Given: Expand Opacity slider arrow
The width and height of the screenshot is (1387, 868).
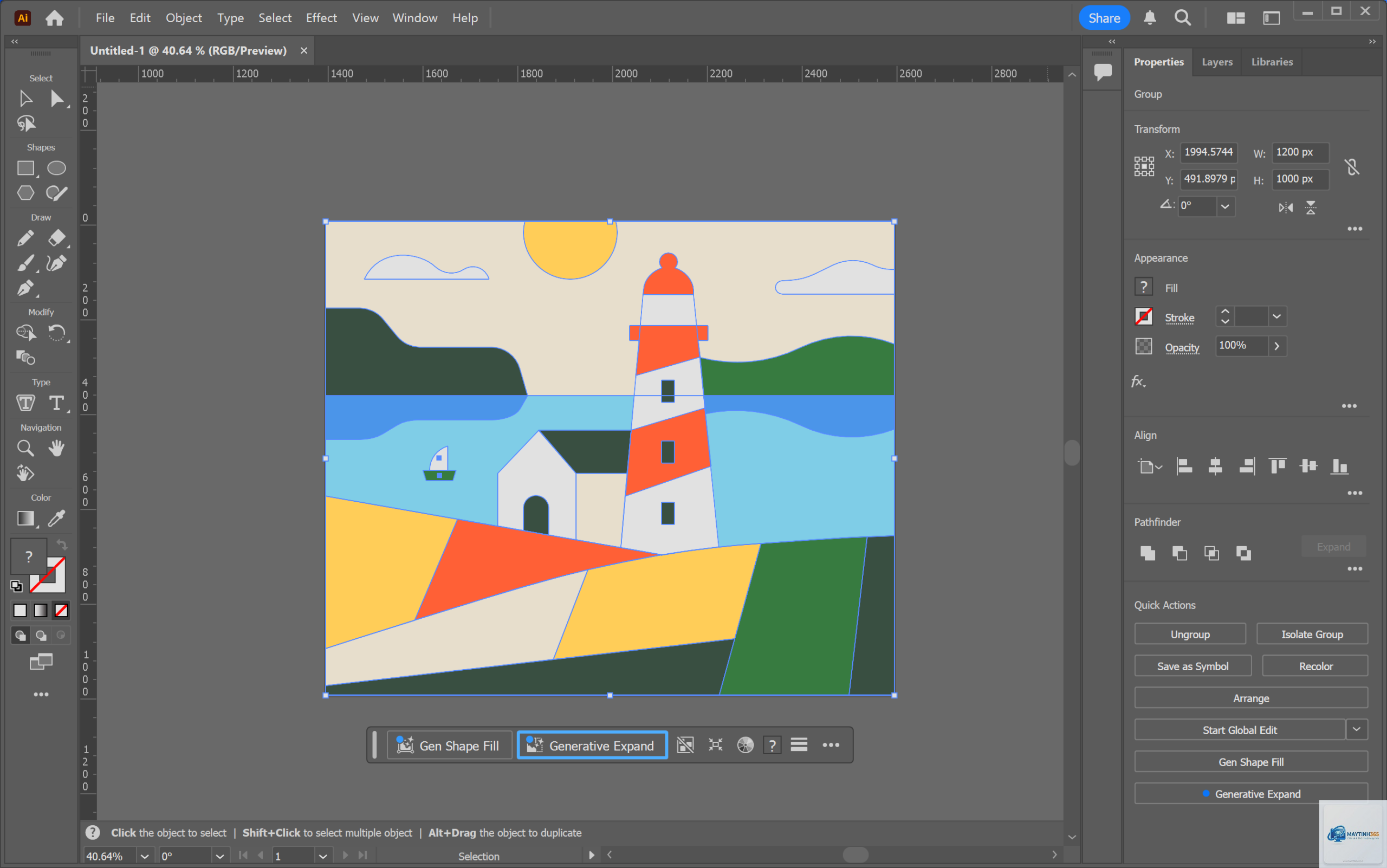Looking at the screenshot, I should 1277,346.
